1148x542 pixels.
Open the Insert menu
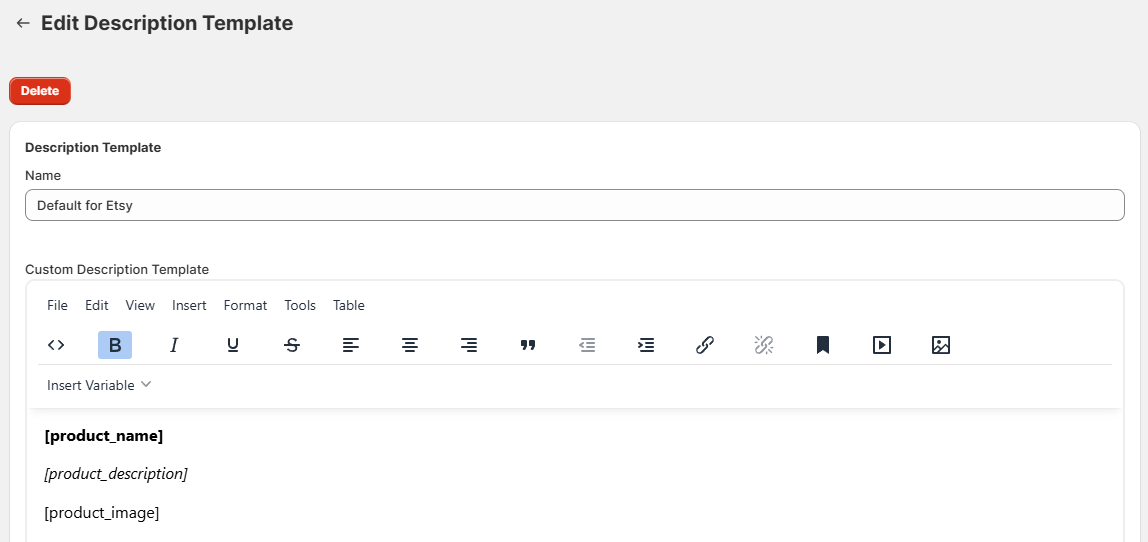point(189,305)
